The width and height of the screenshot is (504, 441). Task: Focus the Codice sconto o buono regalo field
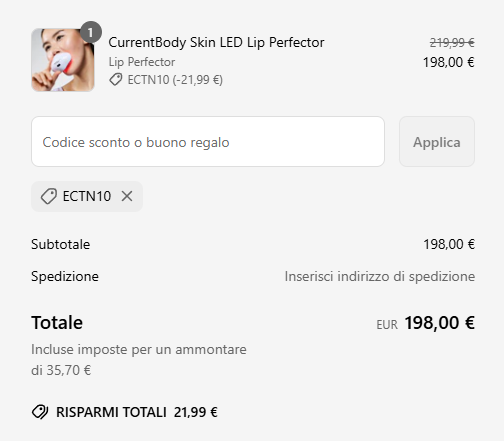point(208,142)
